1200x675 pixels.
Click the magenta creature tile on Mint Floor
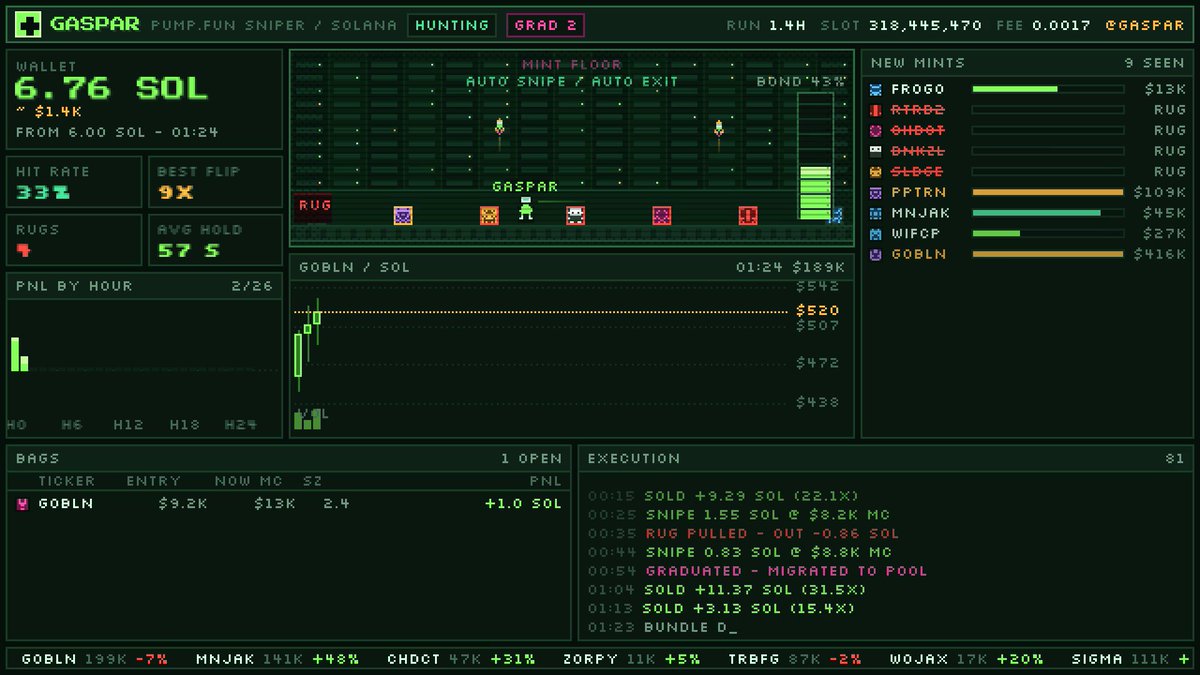click(661, 215)
